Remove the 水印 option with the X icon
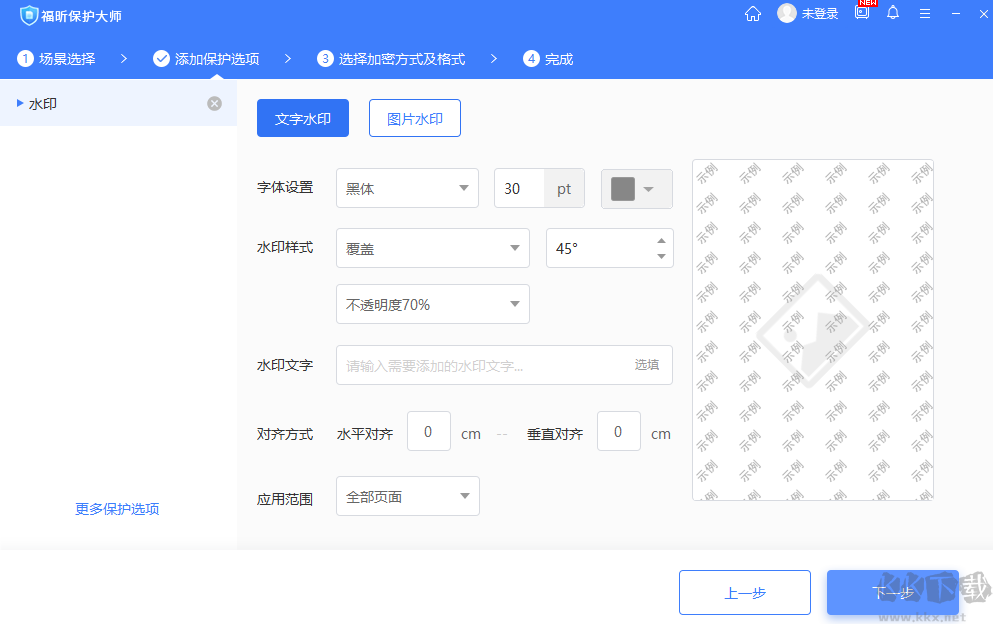The width and height of the screenshot is (993, 624). [214, 102]
